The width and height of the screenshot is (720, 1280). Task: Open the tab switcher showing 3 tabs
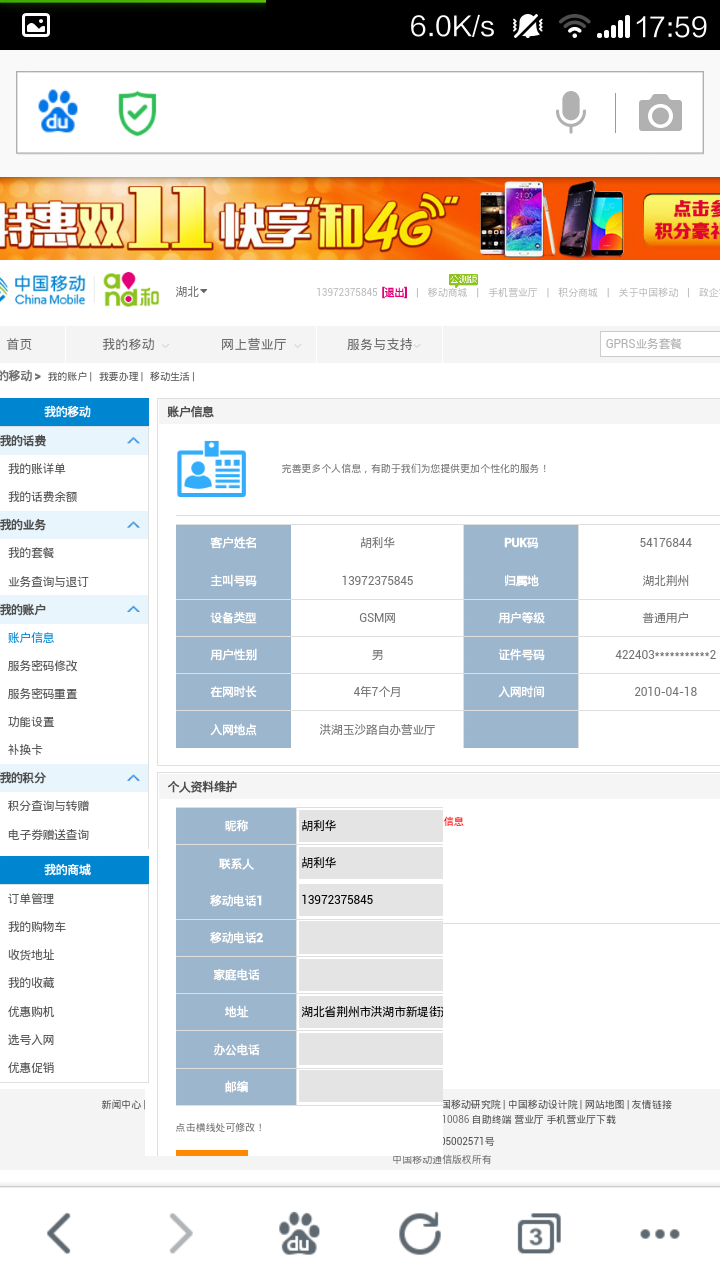(x=538, y=1233)
